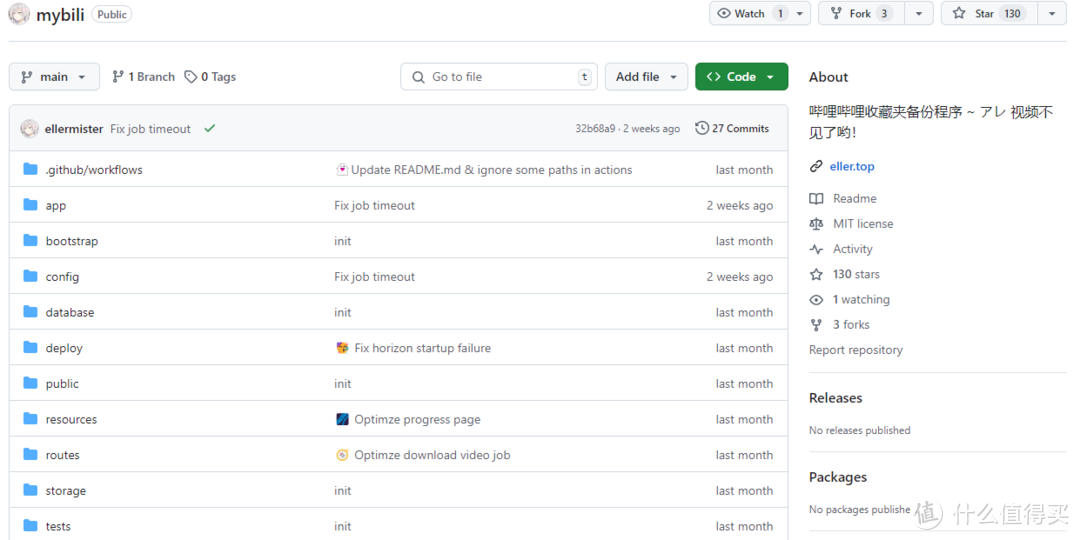The image size is (1080, 540).
Task: Expand the Fork options arrow
Action: pos(918,14)
